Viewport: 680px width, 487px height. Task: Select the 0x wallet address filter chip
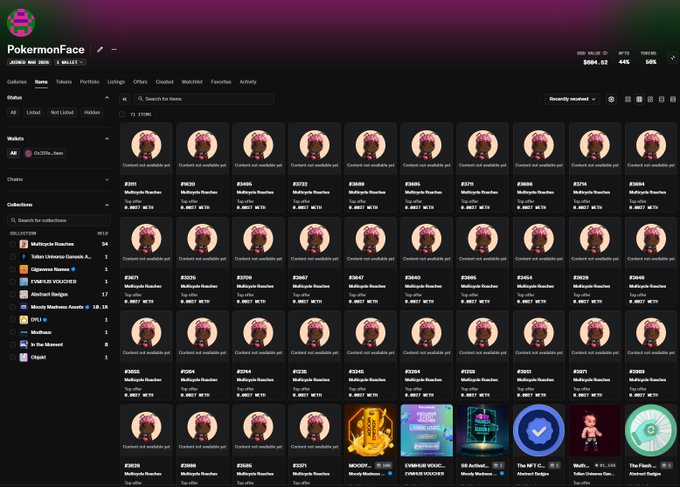[x=45, y=153]
